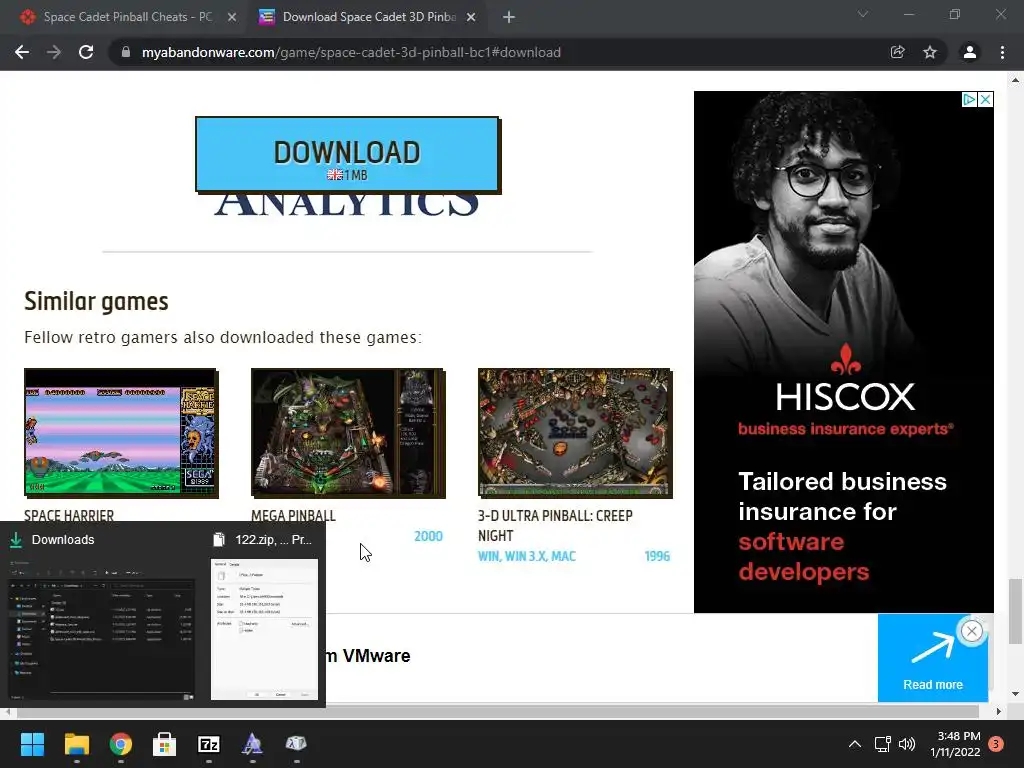Switch to Space Cadet Pinball Cheats tab
This screenshot has width=1024, height=768.
[127, 18]
